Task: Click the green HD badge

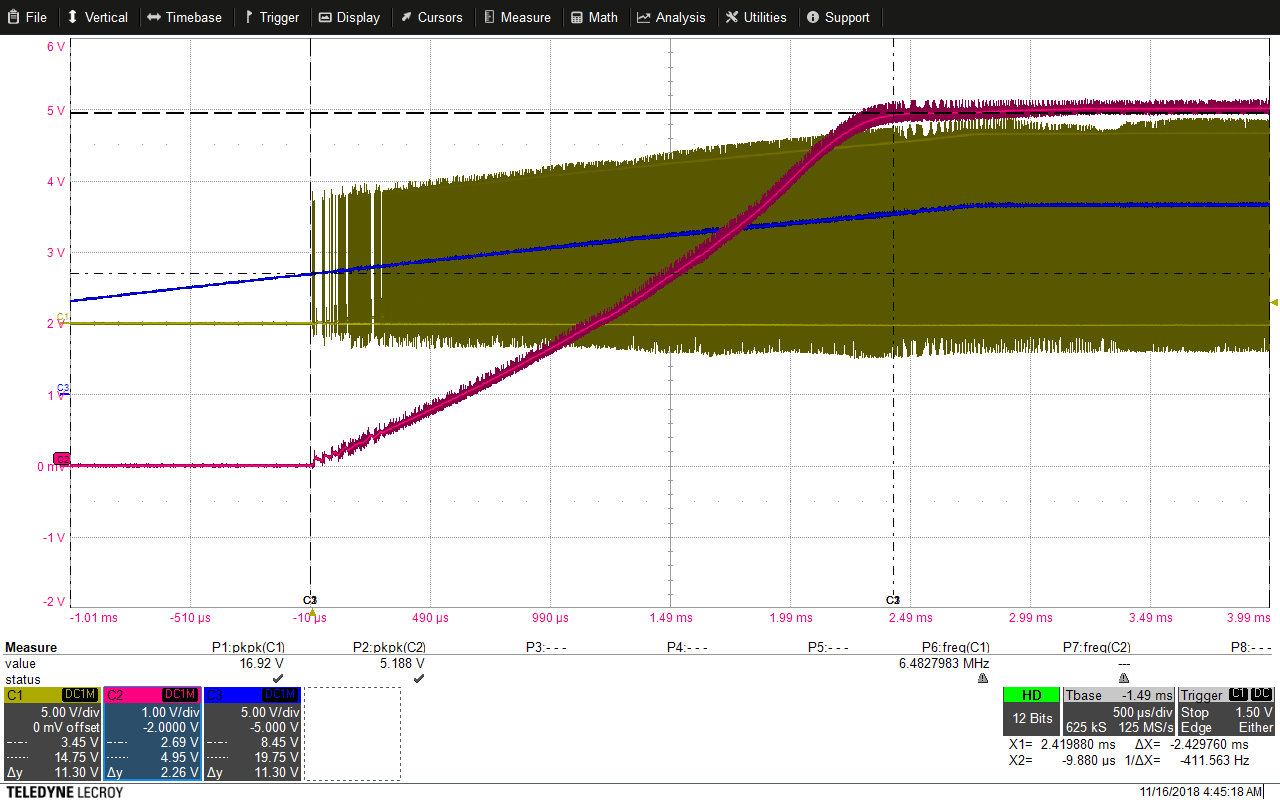Action: 1031,695
